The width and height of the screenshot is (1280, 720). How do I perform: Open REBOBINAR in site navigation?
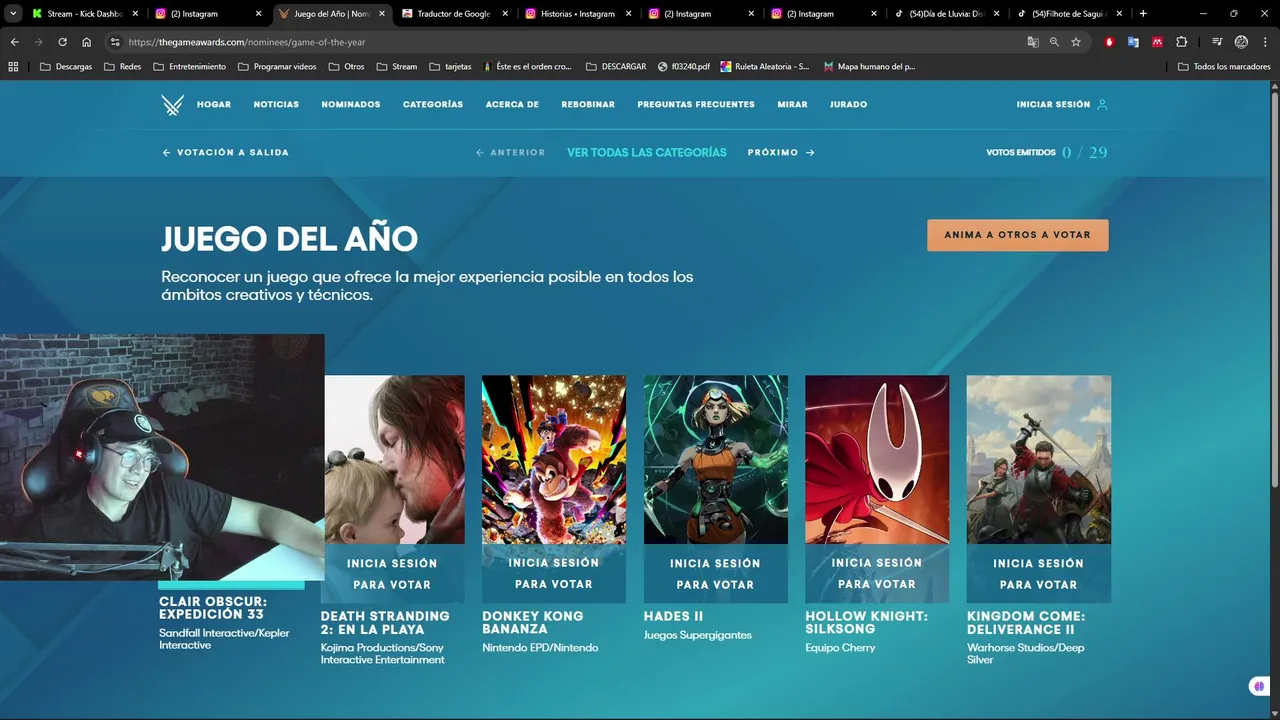[588, 105]
